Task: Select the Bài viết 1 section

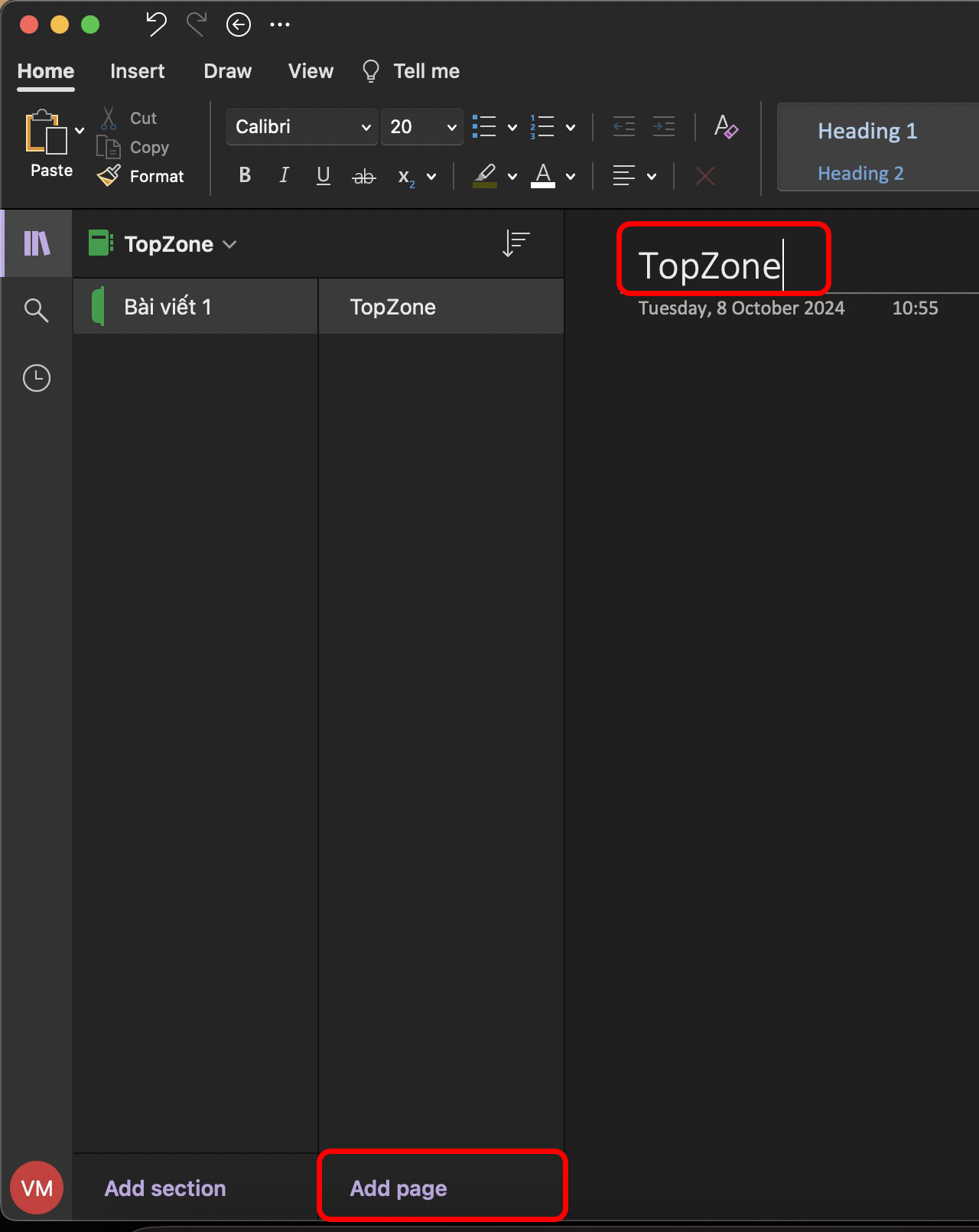Action: point(195,306)
